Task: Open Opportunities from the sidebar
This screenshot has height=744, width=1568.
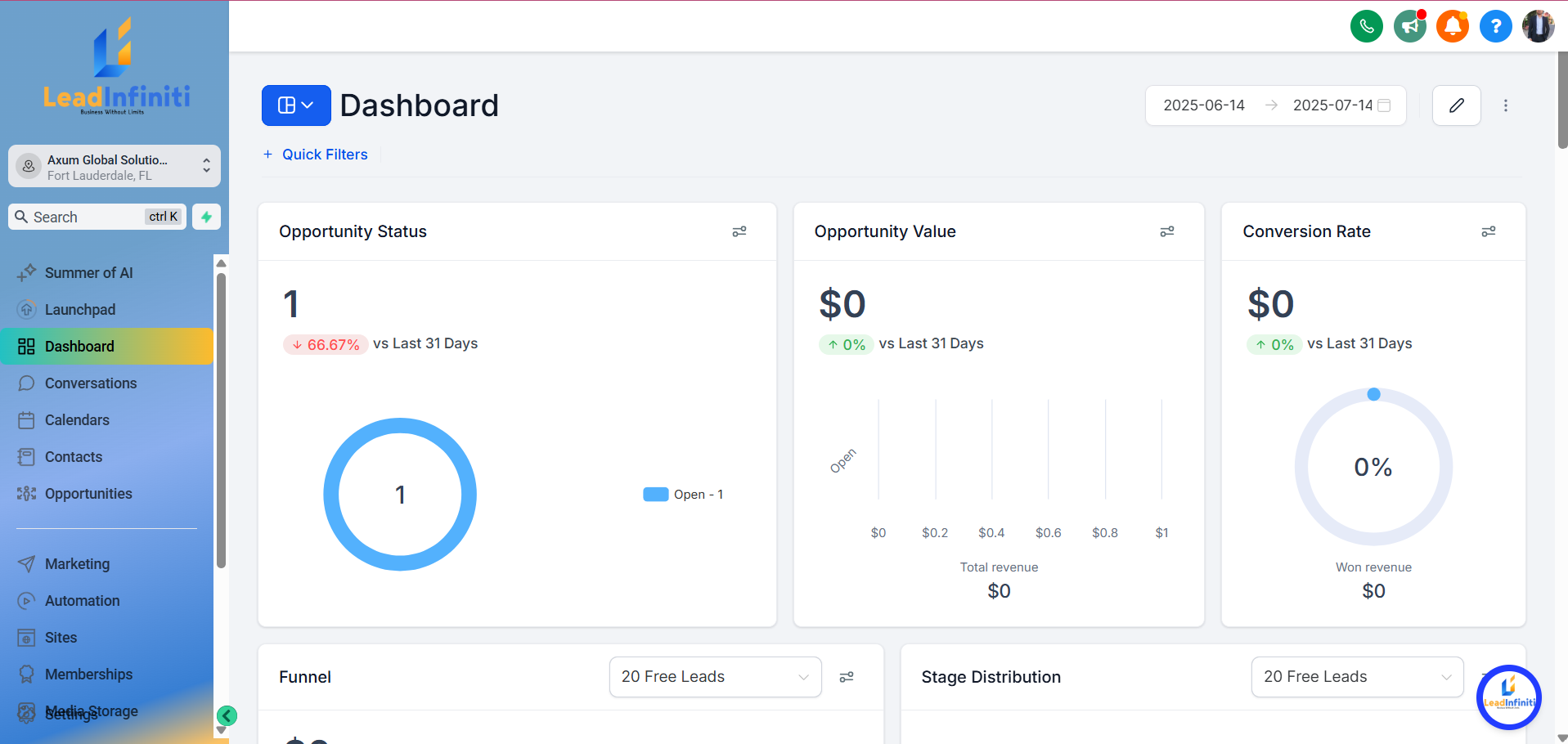Action: point(88,494)
